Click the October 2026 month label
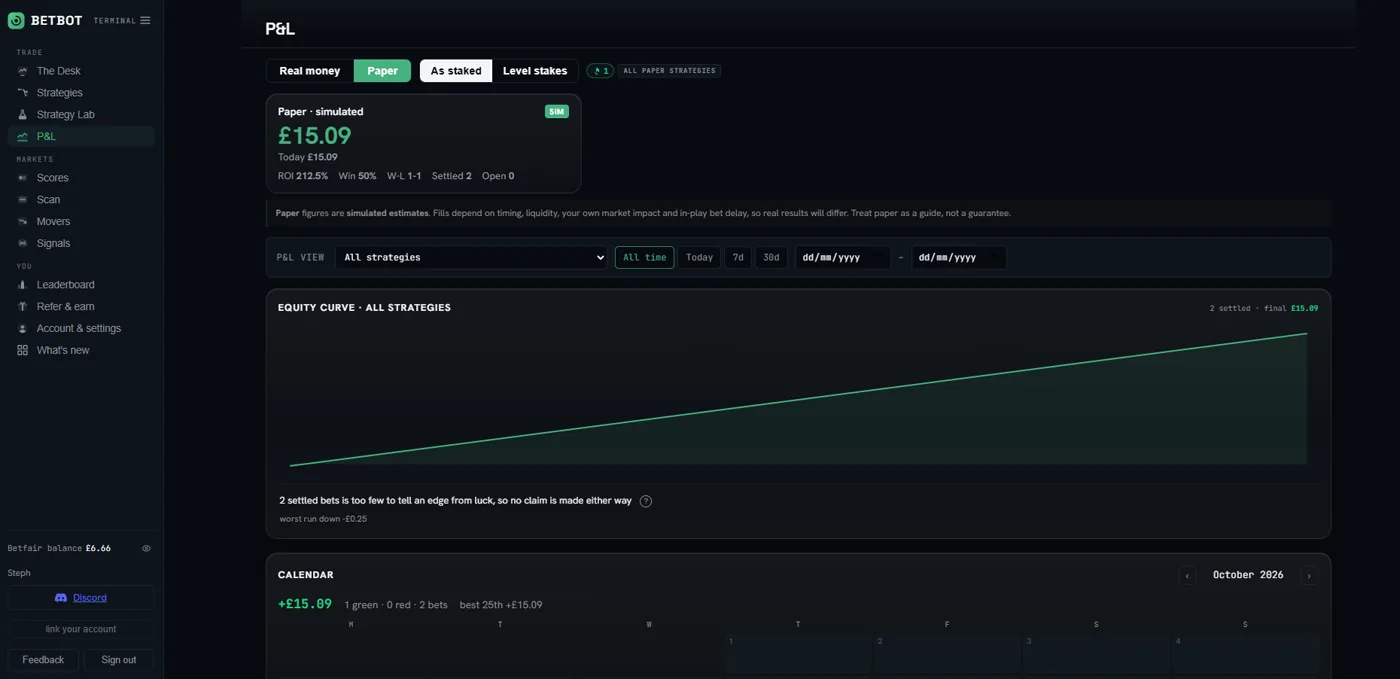The image size is (1400, 679). (x=1248, y=575)
